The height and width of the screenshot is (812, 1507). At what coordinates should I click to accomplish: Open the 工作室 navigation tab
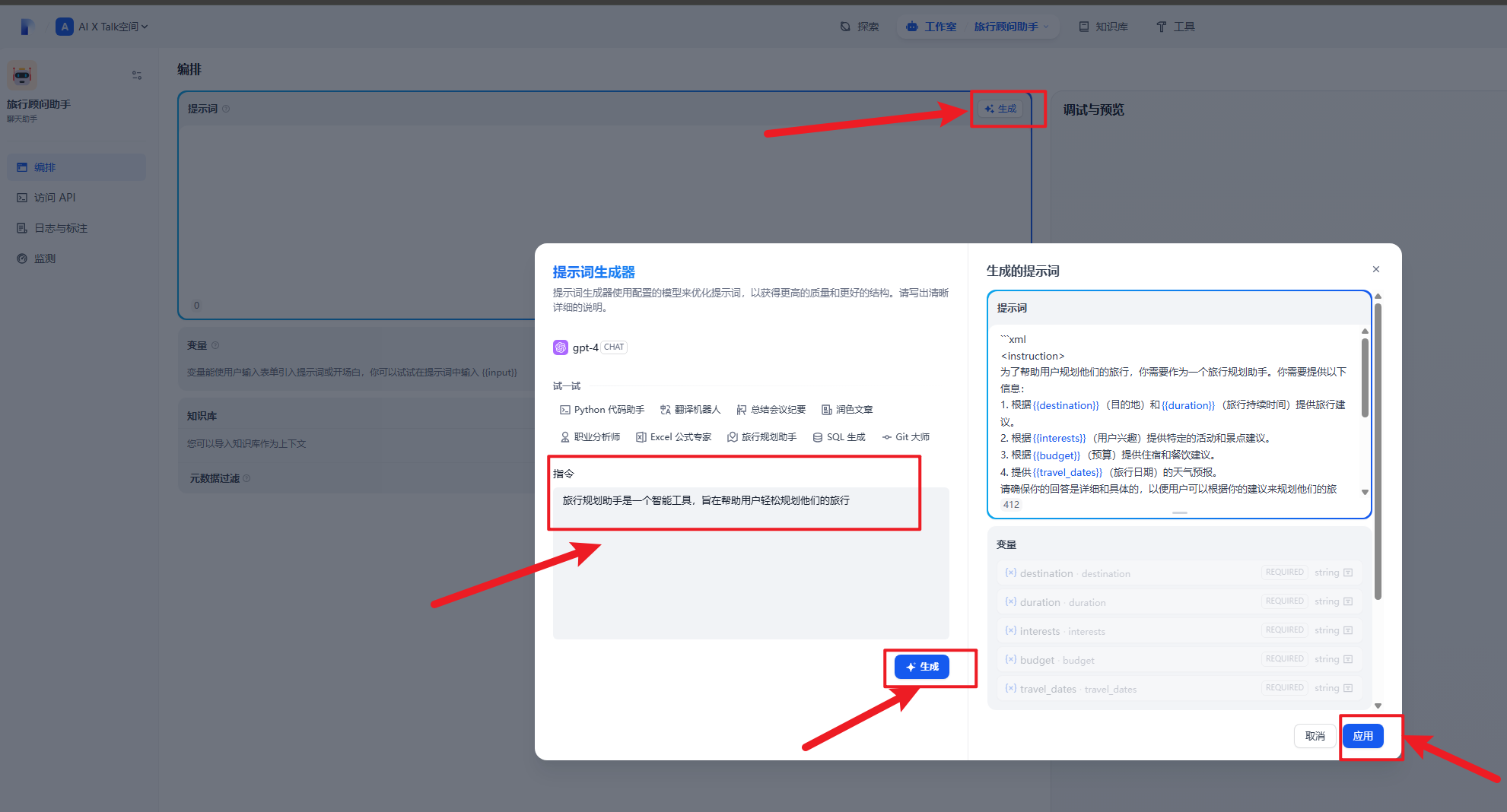pyautogui.click(x=932, y=27)
